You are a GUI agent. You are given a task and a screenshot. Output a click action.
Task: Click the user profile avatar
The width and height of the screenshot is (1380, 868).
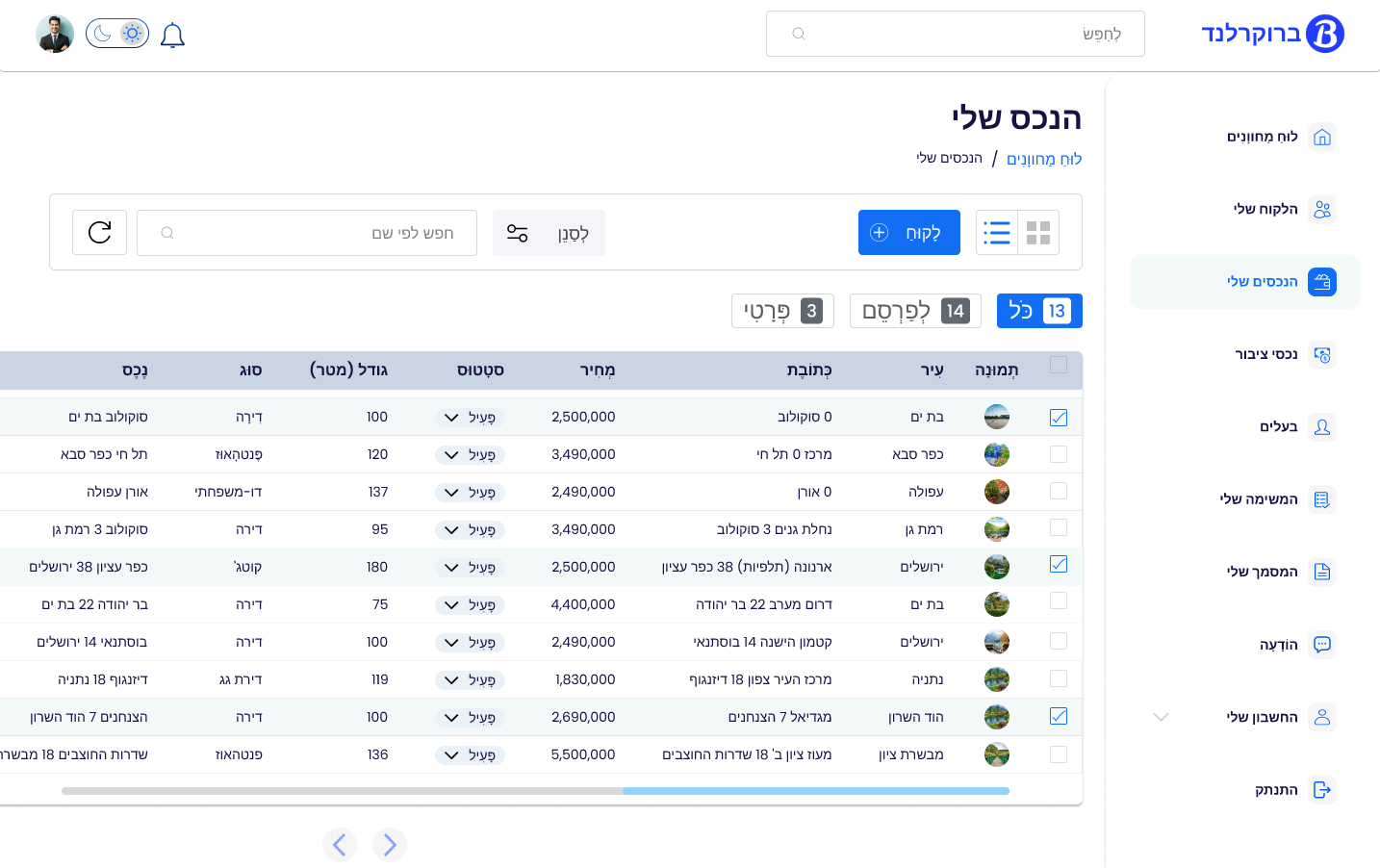tap(55, 34)
